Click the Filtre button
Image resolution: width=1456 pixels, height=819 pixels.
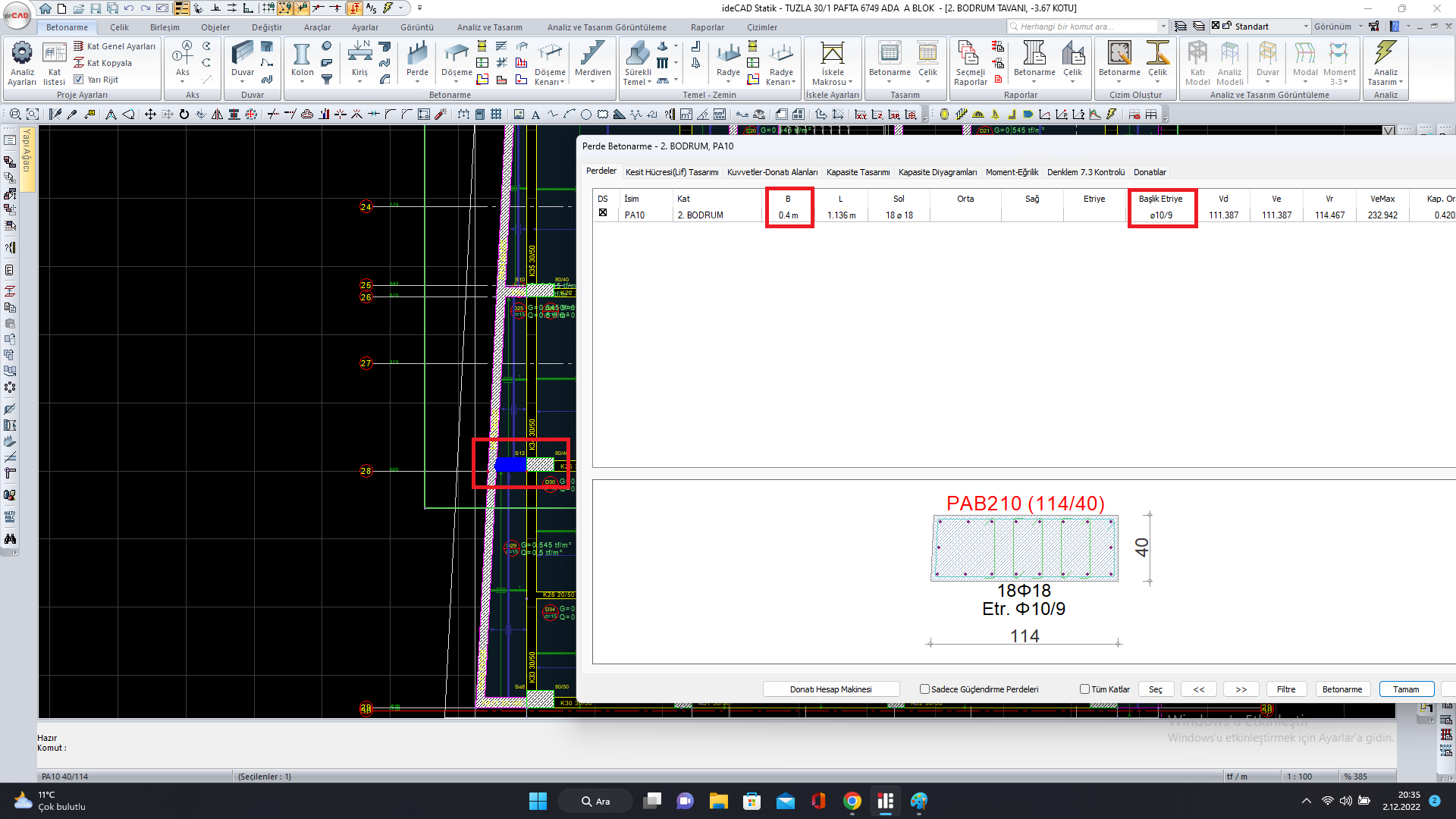pyautogui.click(x=1285, y=689)
